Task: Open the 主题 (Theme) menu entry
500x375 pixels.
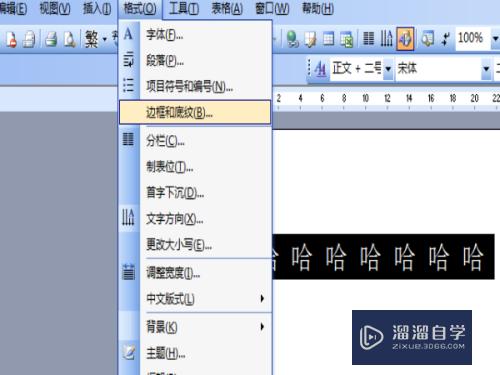Action: click(196, 353)
